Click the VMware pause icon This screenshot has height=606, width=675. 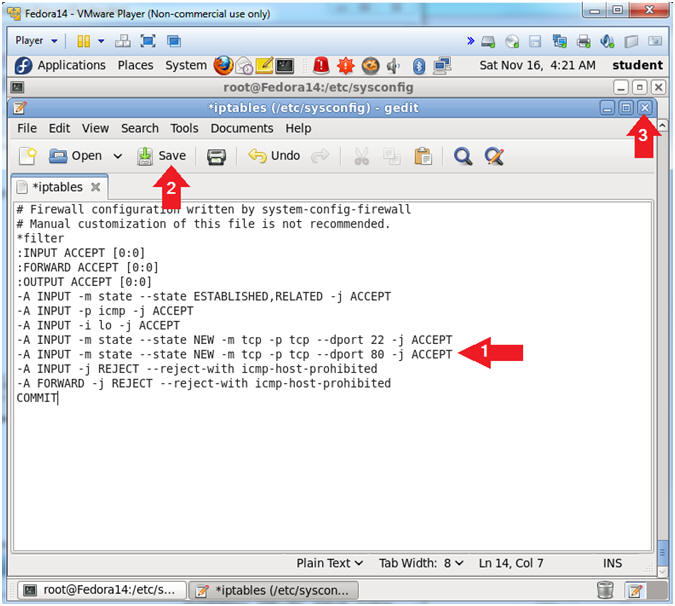tap(83, 41)
